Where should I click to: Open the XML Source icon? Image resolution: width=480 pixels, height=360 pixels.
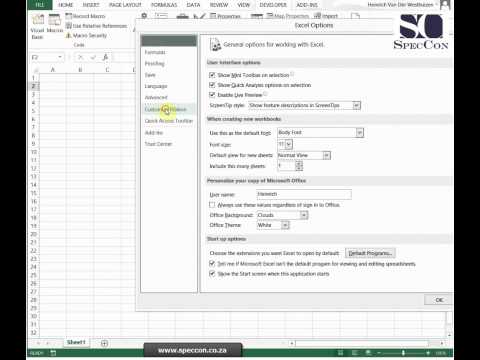point(257,16)
